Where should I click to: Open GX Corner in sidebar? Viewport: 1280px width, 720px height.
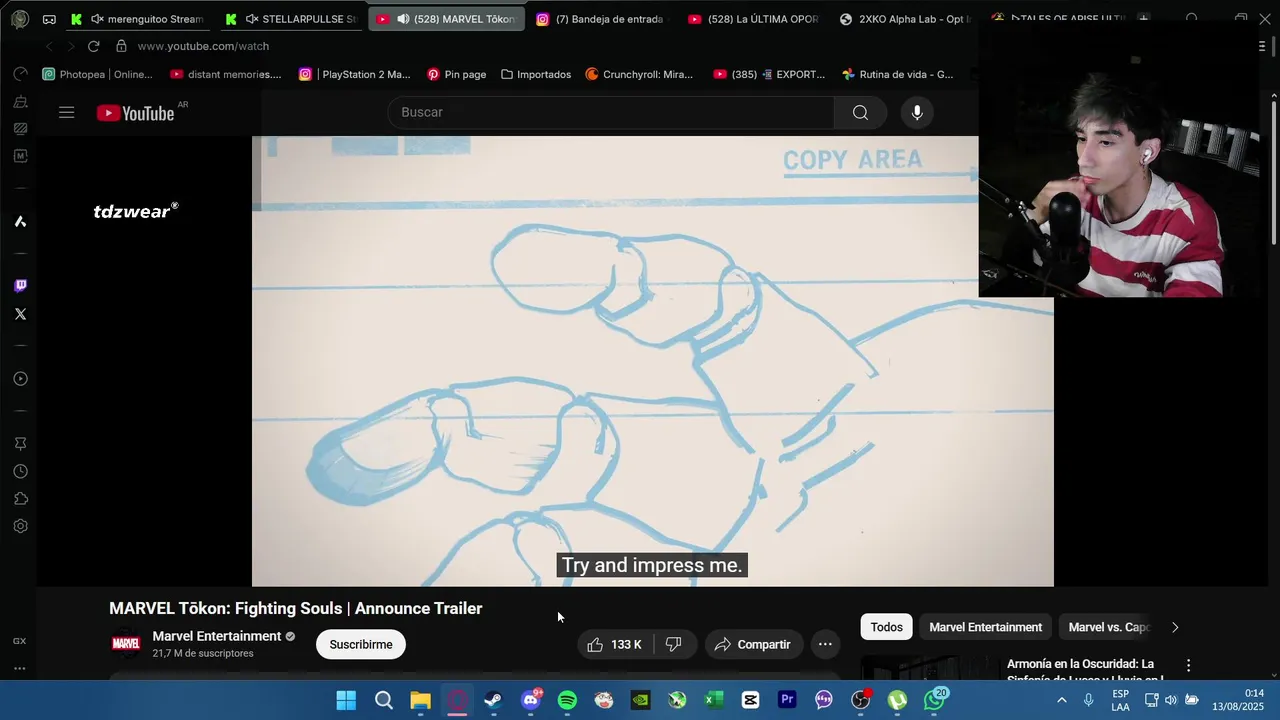19,641
